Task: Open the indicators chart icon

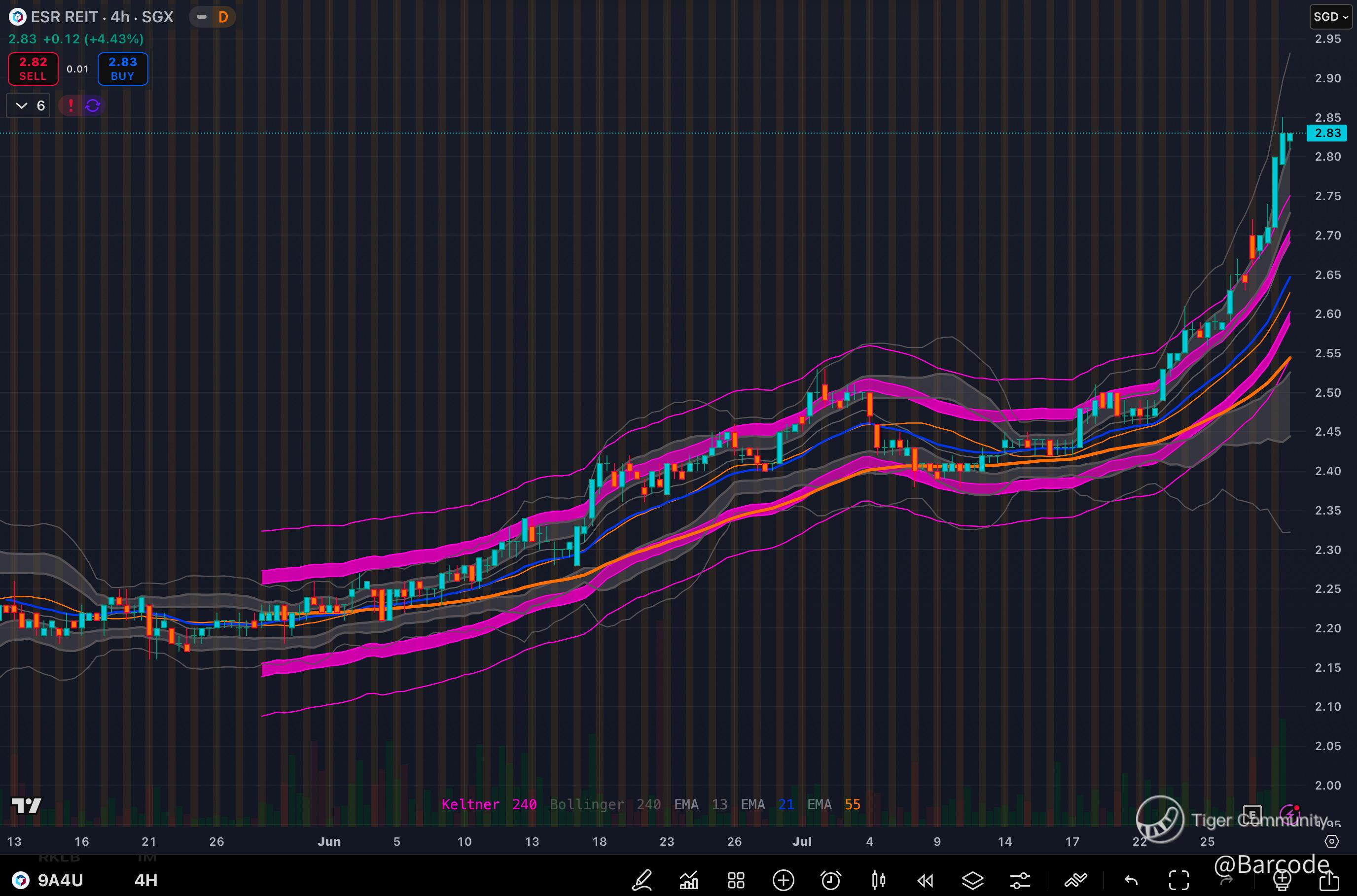Action: [x=689, y=880]
